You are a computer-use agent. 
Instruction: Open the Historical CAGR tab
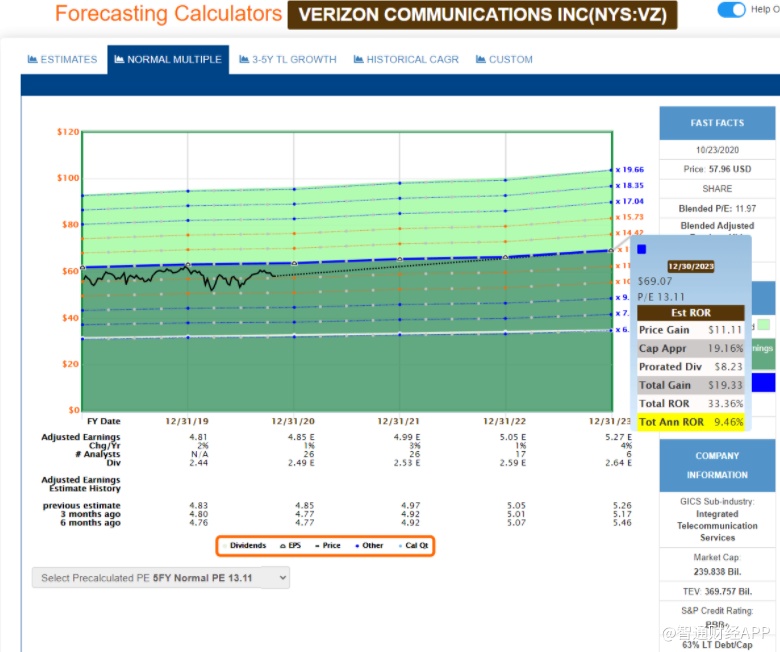(406, 60)
